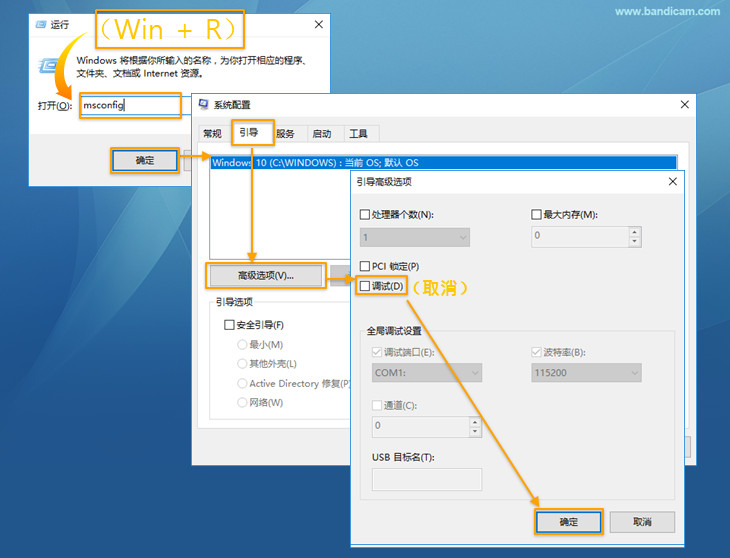Close the Run dialog window
Screen dimensions: 730x558
319,24
